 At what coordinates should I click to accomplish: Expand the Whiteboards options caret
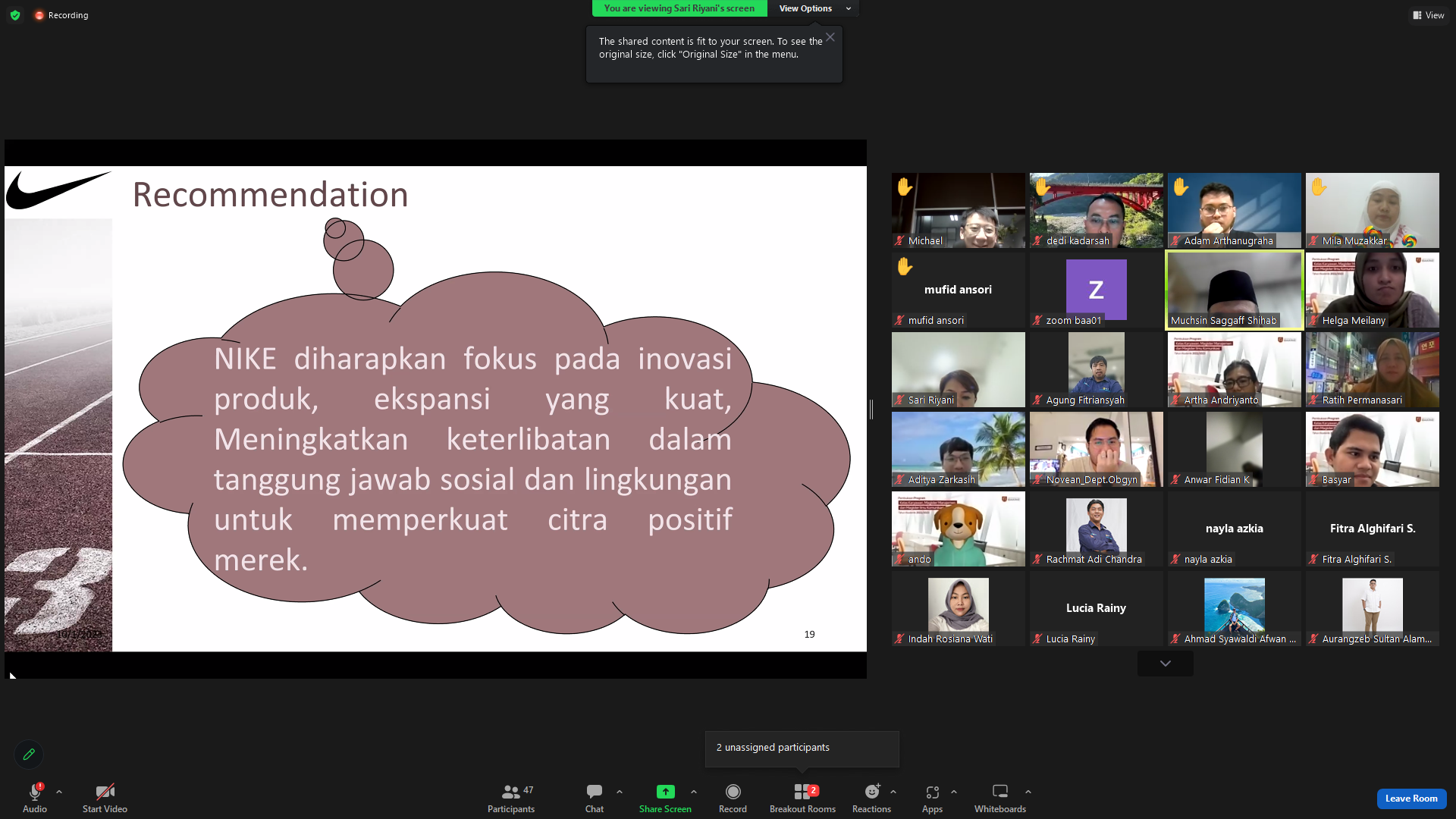tap(1028, 792)
